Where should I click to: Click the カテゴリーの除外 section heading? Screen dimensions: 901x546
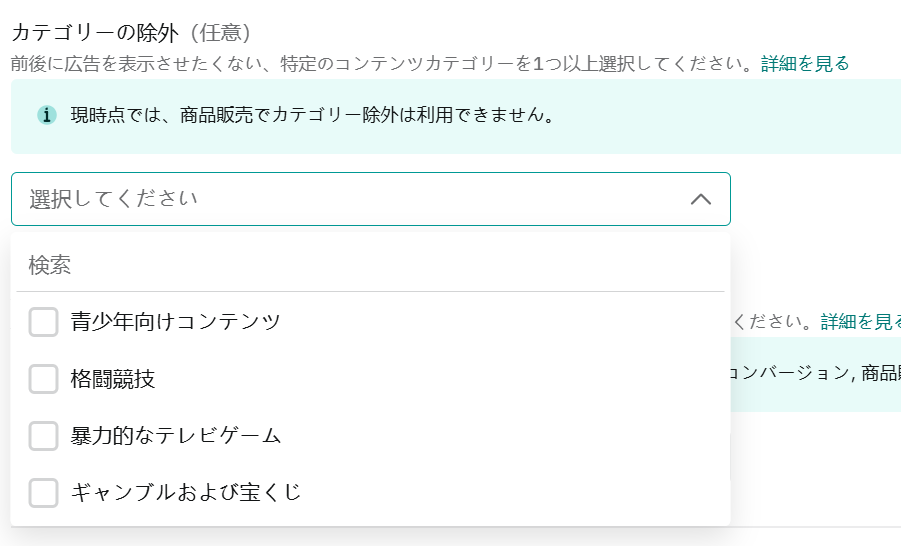pos(95,32)
